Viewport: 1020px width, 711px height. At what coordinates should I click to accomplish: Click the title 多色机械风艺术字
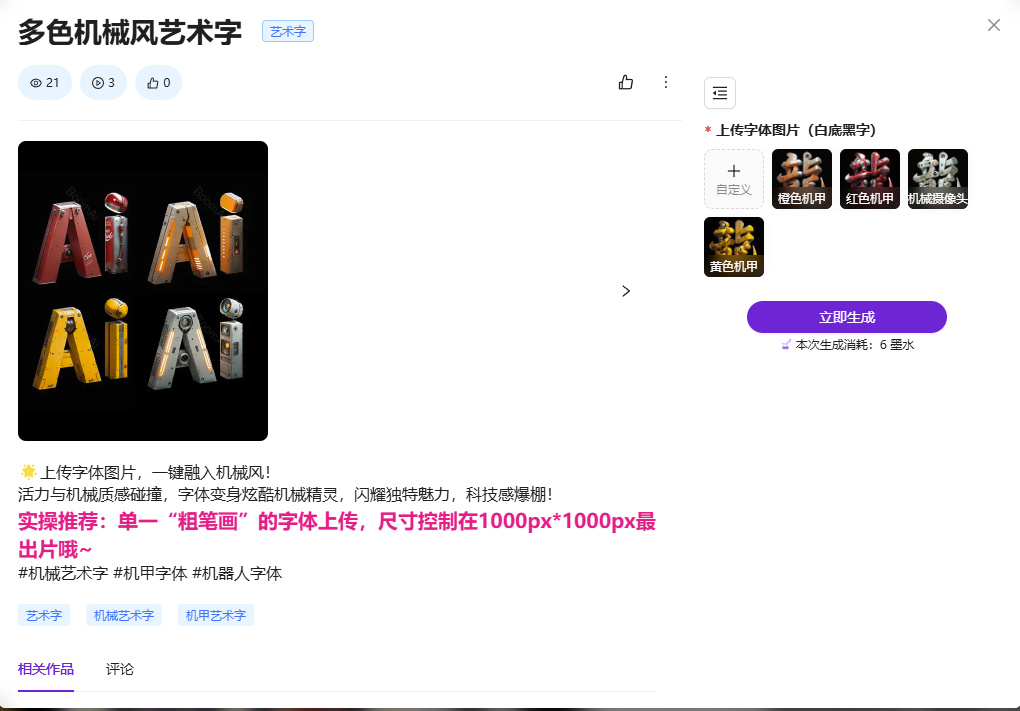click(x=130, y=32)
